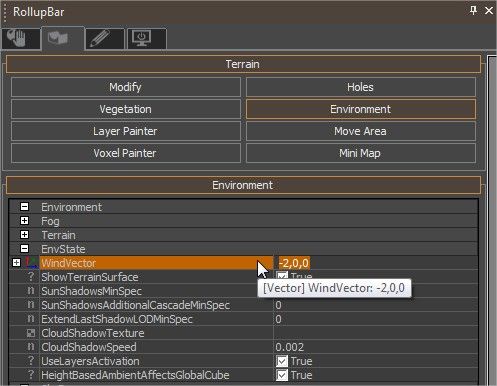Open the Vegetation tool
Screen dimensions: 497x386
tap(126, 109)
